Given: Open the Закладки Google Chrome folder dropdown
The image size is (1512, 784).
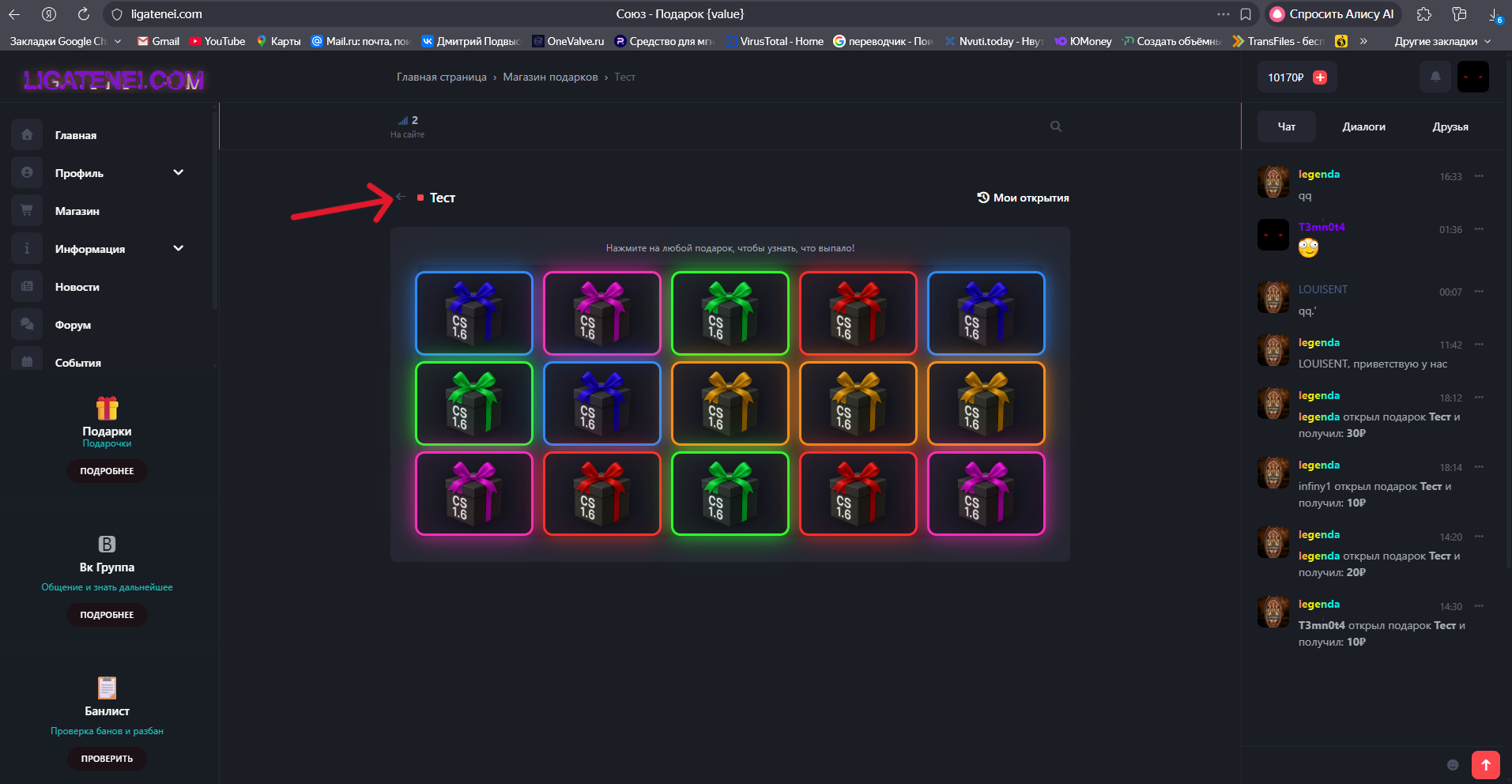Looking at the screenshot, I should pos(66,41).
